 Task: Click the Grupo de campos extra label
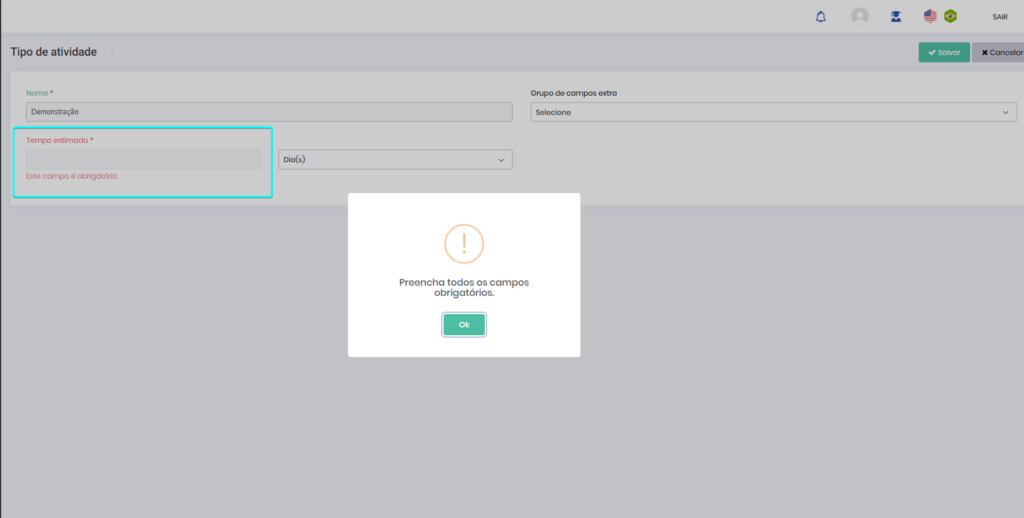(573, 93)
